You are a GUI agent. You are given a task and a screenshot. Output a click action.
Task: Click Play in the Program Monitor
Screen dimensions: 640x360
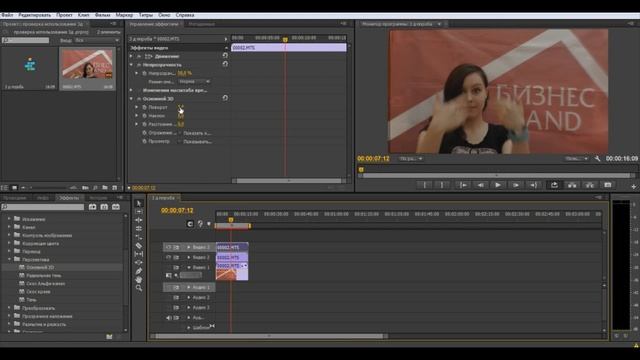[x=498, y=185]
